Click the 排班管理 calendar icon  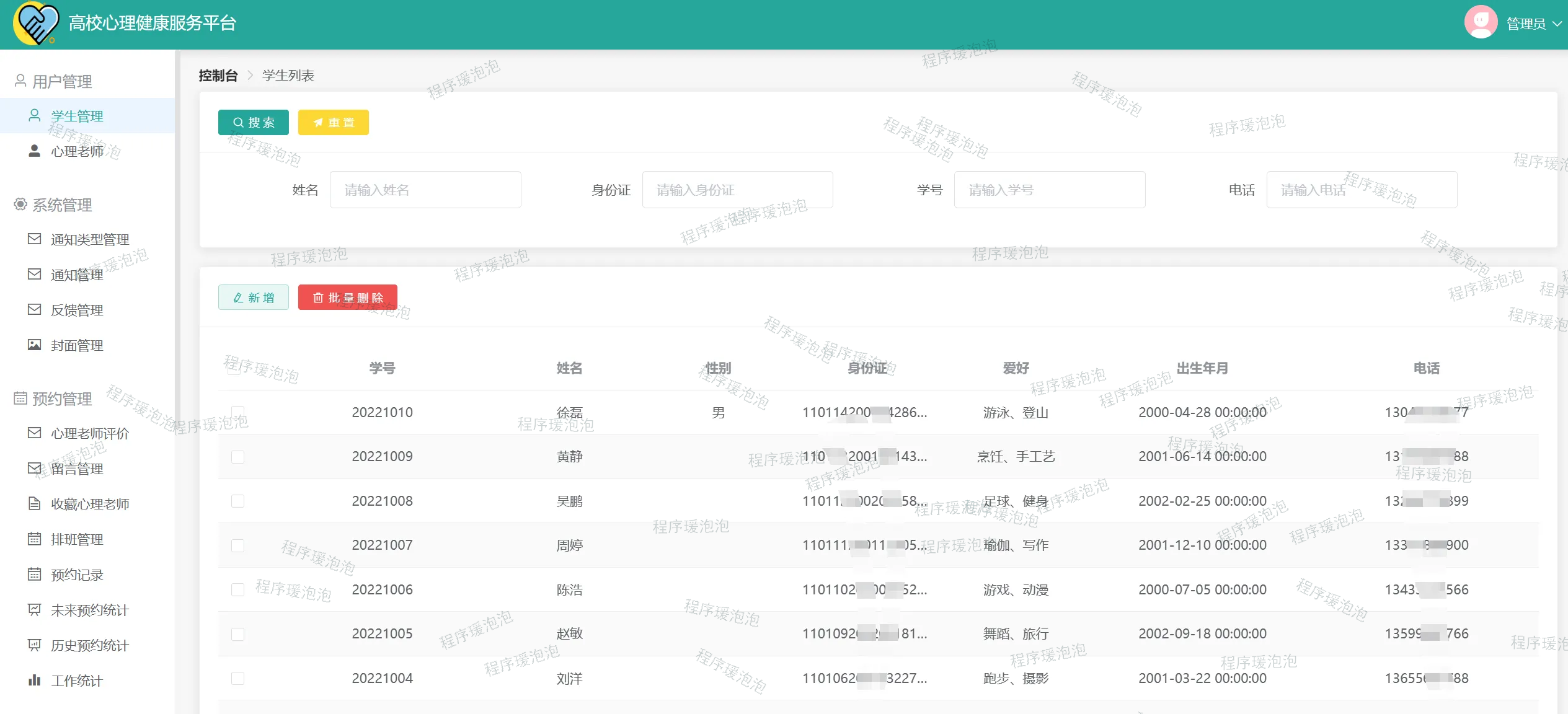(35, 539)
